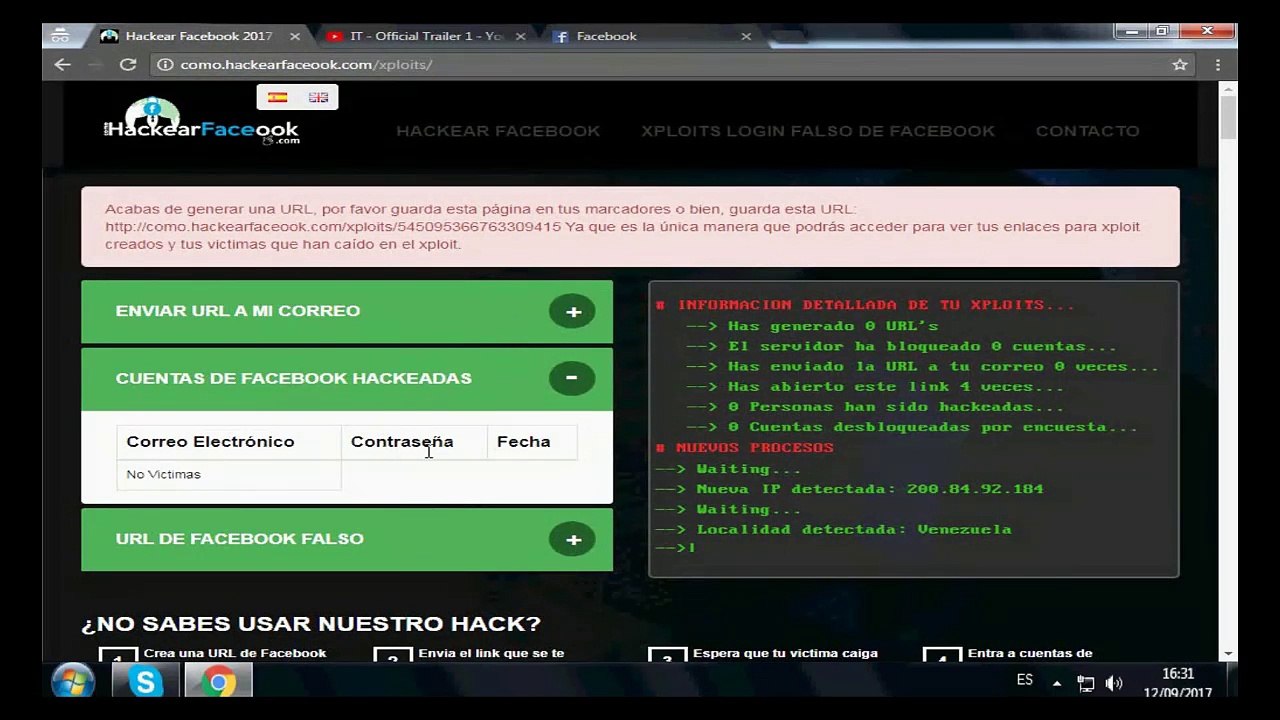Viewport: 1280px width, 720px height.
Task: Open the taskbar clock showing 16:31
Action: click(1178, 683)
